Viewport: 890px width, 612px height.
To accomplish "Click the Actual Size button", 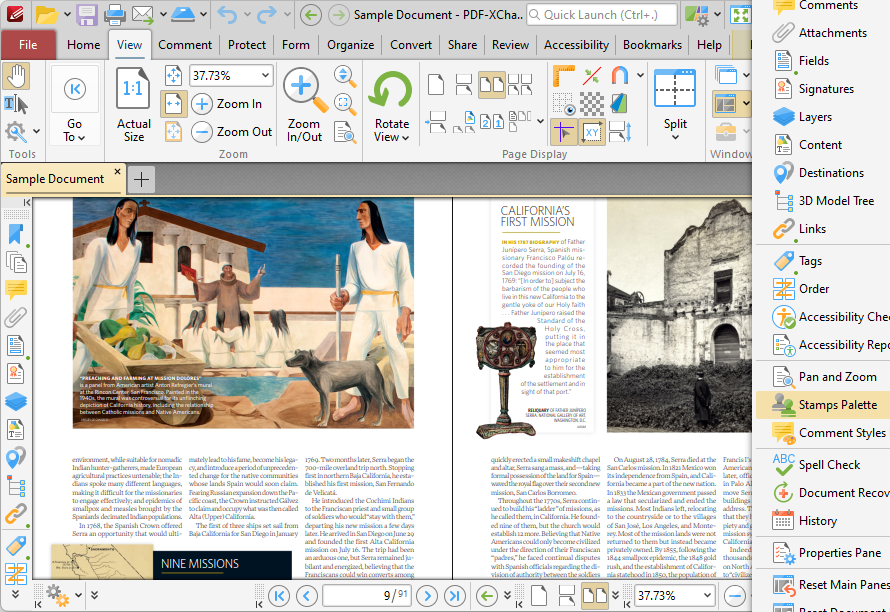I will 133,104.
